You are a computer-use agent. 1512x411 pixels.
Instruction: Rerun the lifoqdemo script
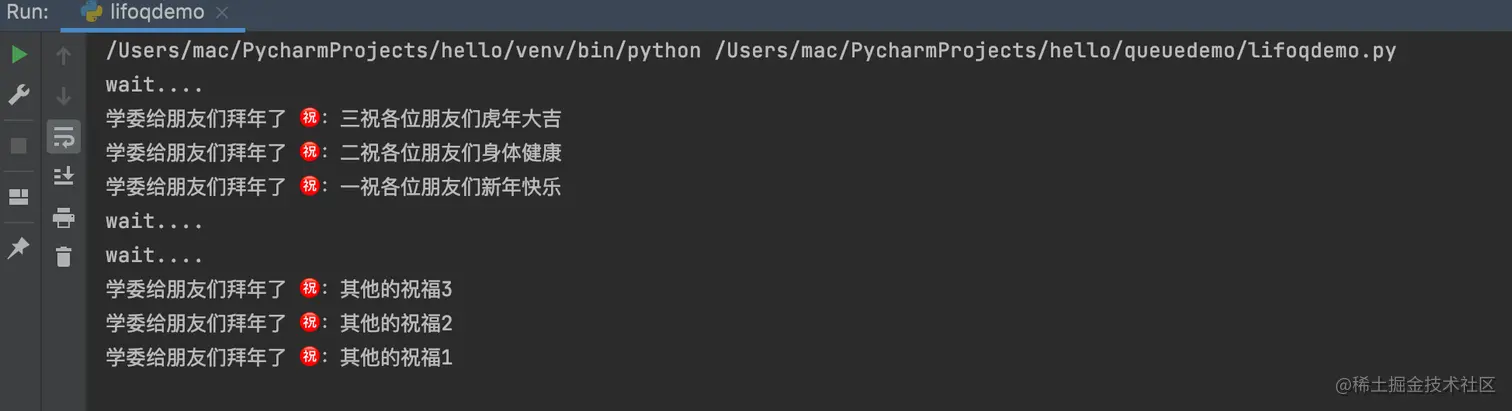tap(19, 55)
